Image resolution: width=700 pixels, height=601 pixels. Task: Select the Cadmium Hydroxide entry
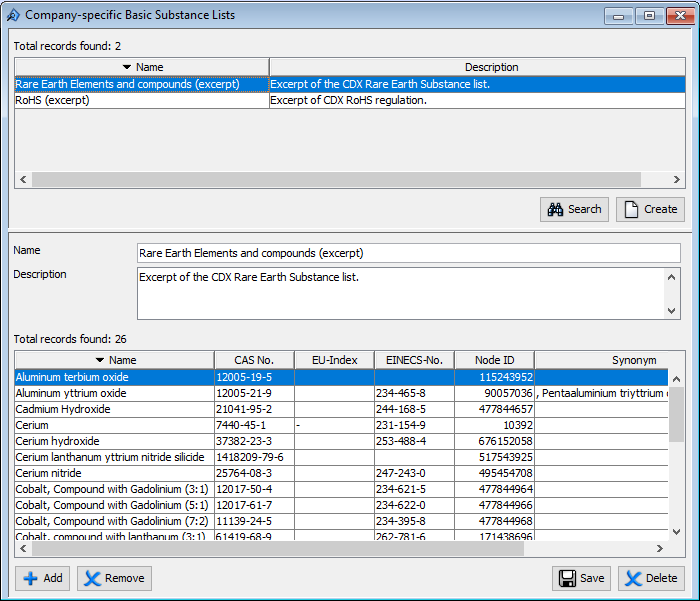114,409
